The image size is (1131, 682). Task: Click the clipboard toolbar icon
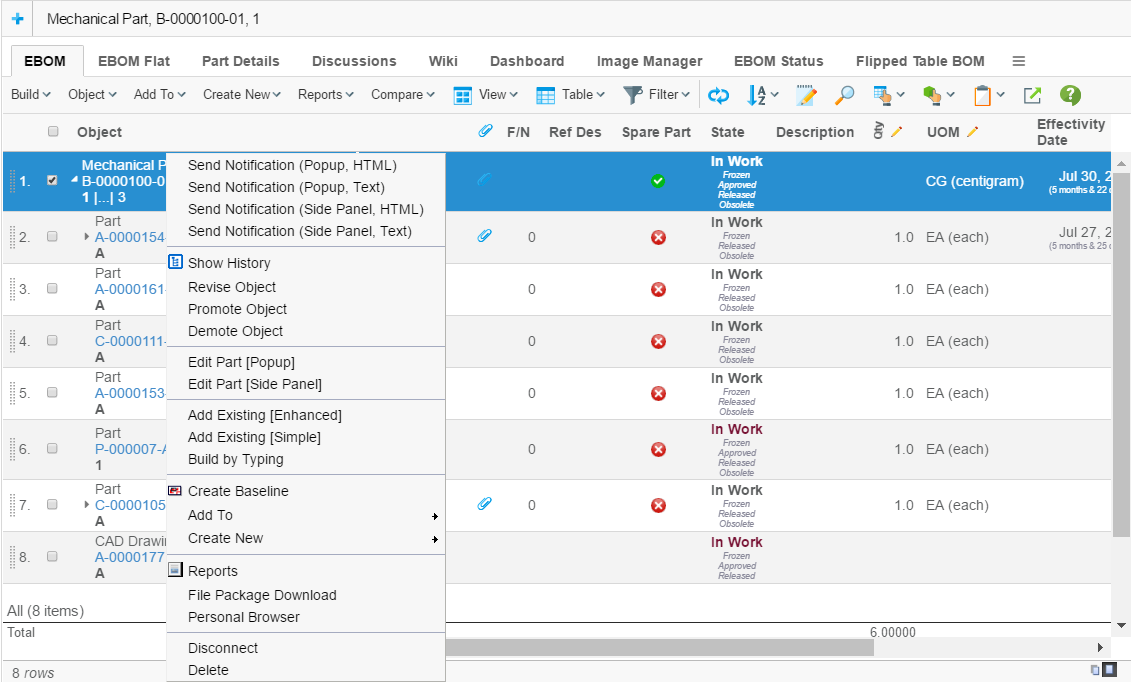982,95
